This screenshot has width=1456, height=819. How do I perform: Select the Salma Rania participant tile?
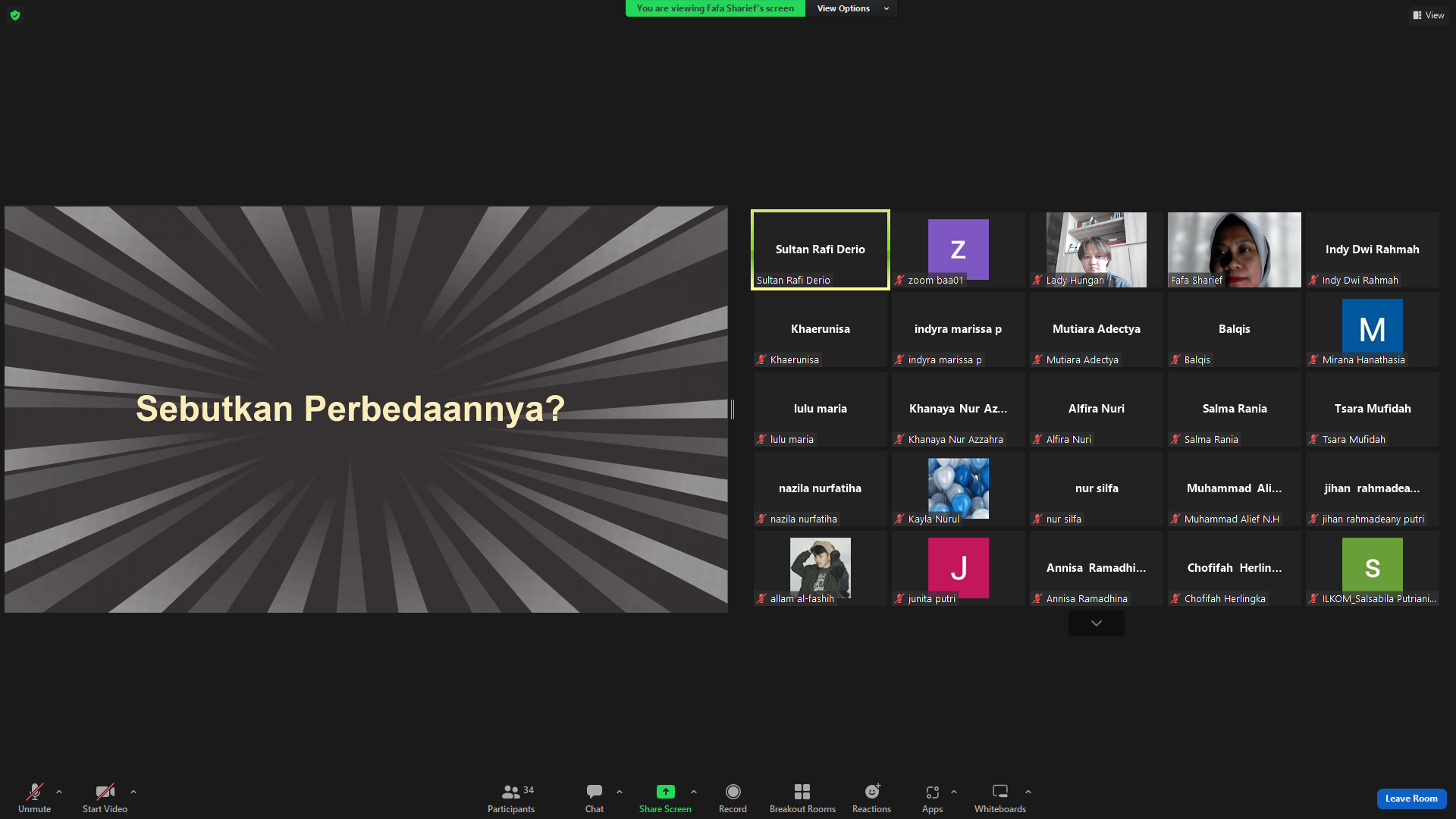click(x=1235, y=409)
